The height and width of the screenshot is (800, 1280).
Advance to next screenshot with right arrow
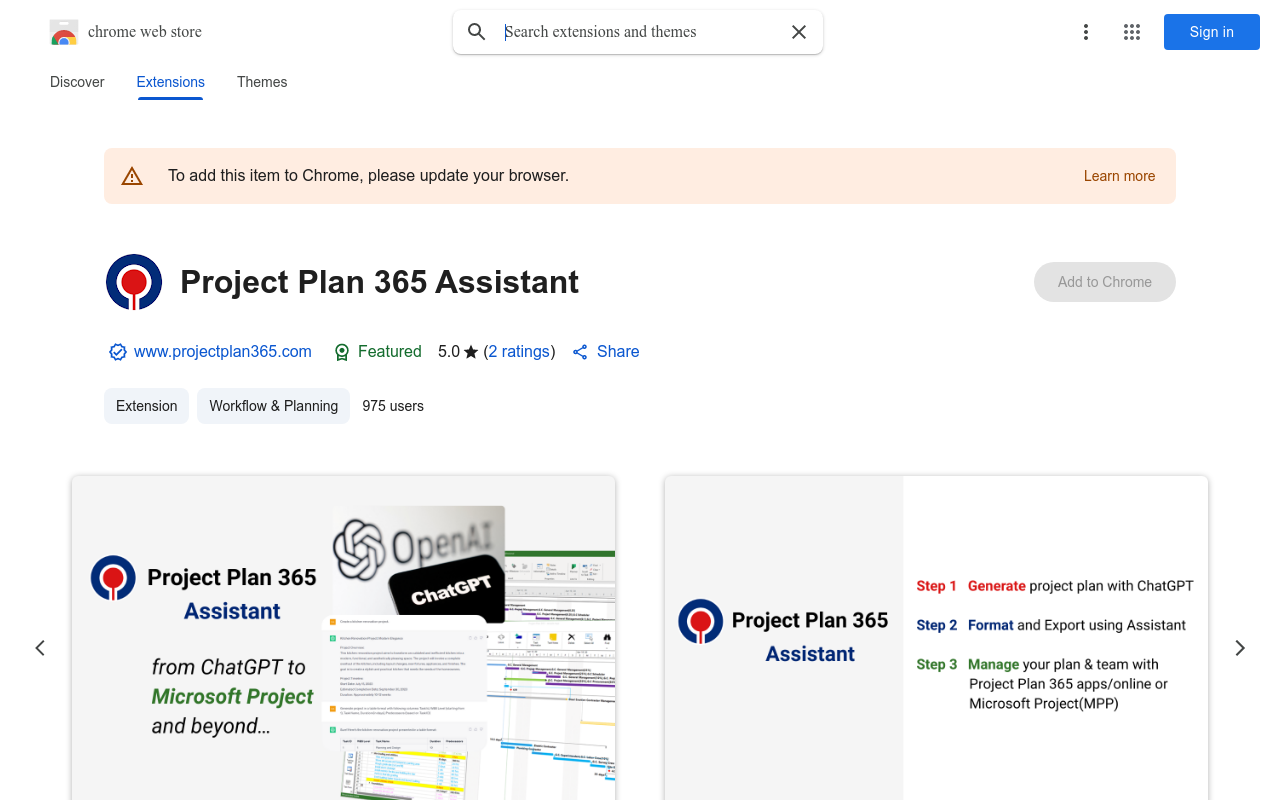click(x=1240, y=648)
